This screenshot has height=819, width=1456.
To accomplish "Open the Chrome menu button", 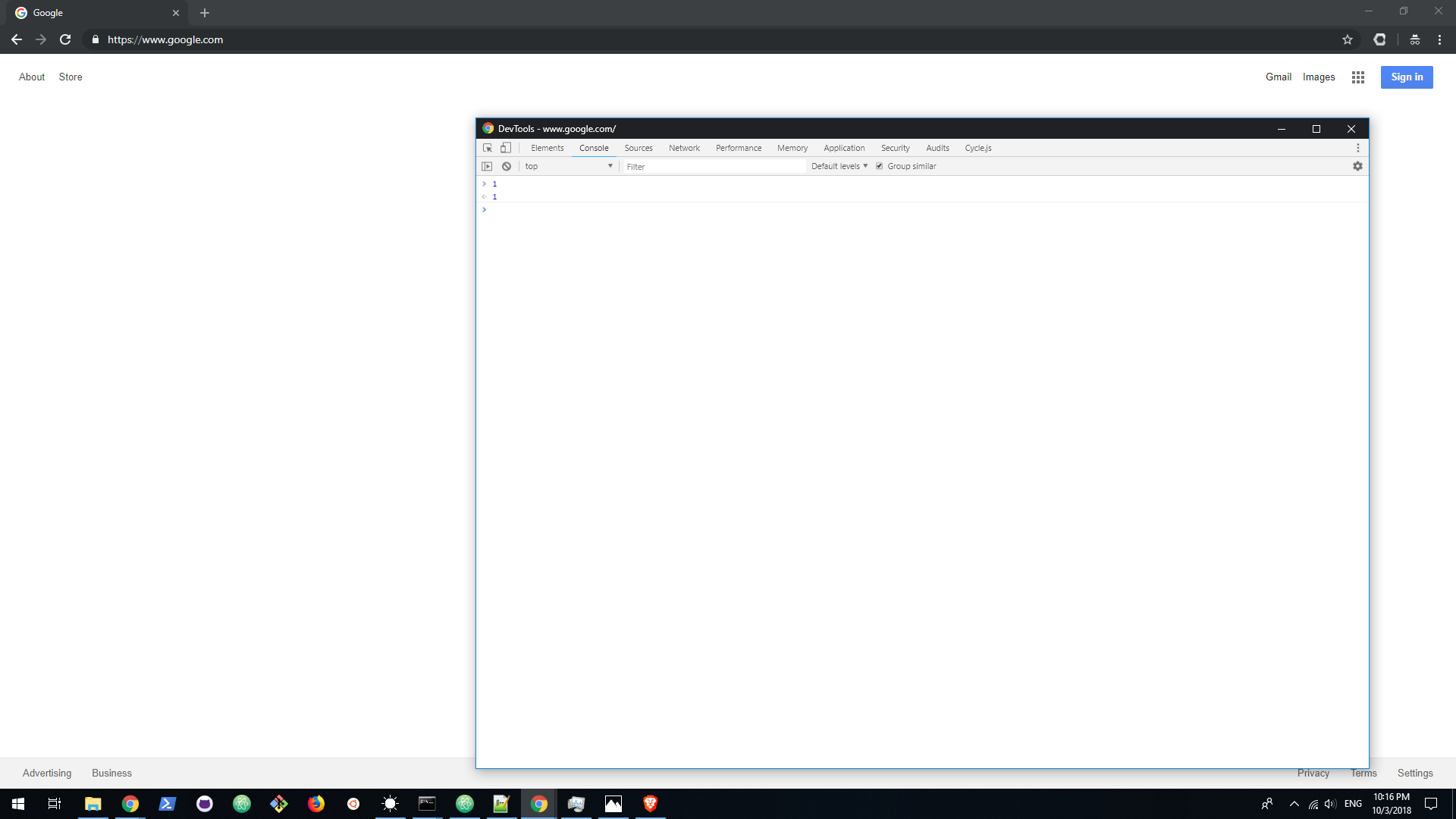I will pyautogui.click(x=1439, y=39).
